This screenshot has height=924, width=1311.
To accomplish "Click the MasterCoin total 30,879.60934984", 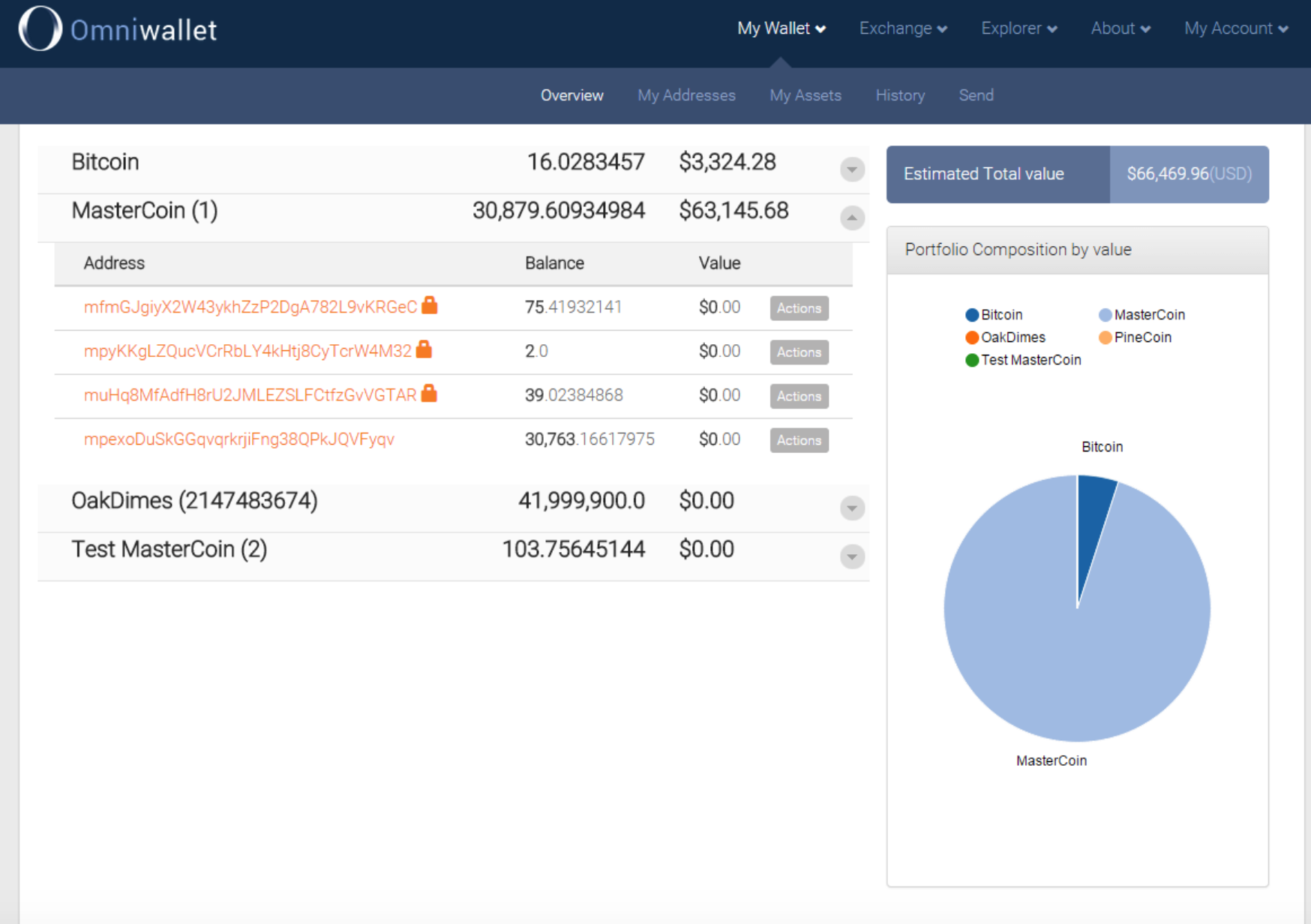I will 559,211.
